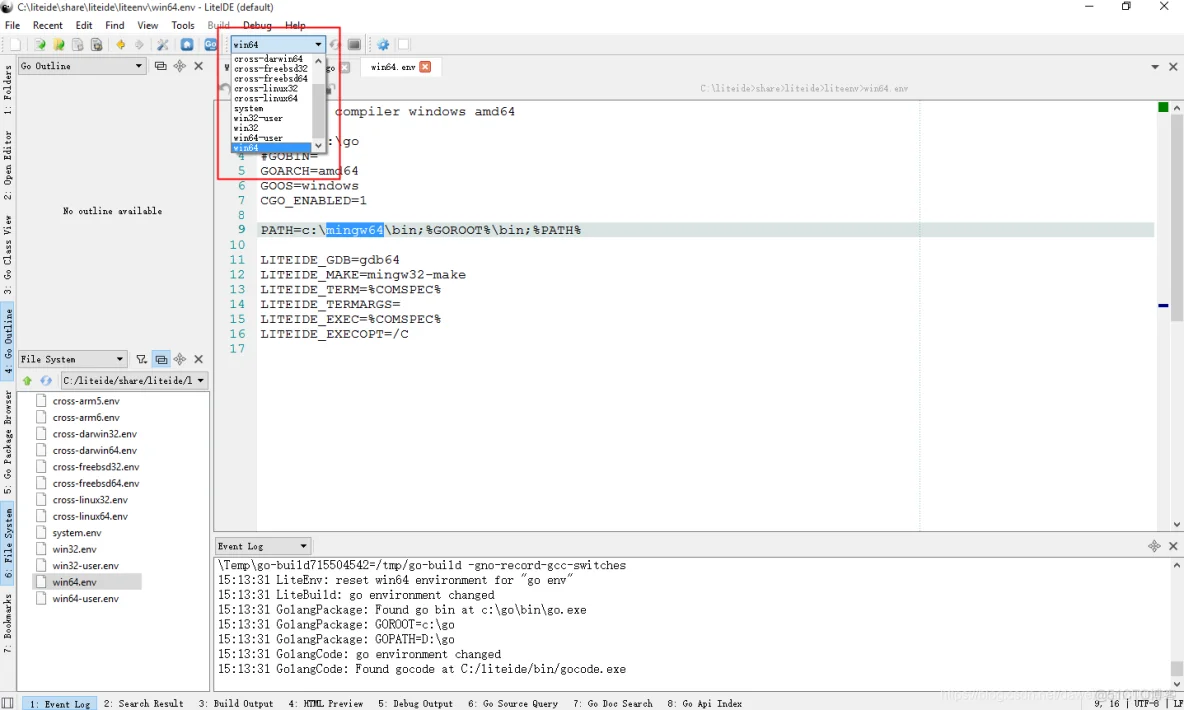Image resolution: width=1184 pixels, height=710 pixels.
Task: Toggle the 5: Go Package Browser side tab
Action: click(8, 442)
